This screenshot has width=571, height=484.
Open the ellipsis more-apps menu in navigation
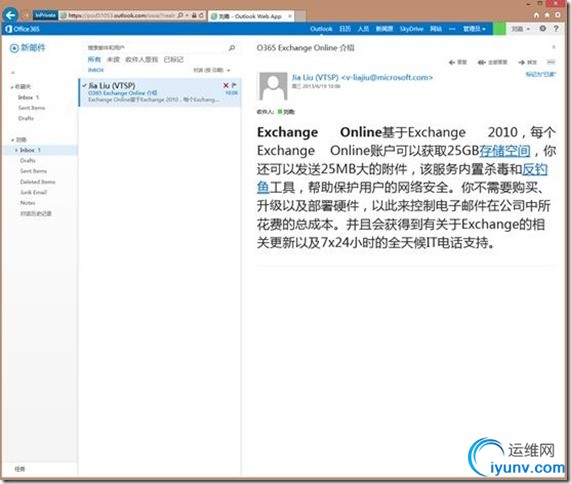[452, 29]
